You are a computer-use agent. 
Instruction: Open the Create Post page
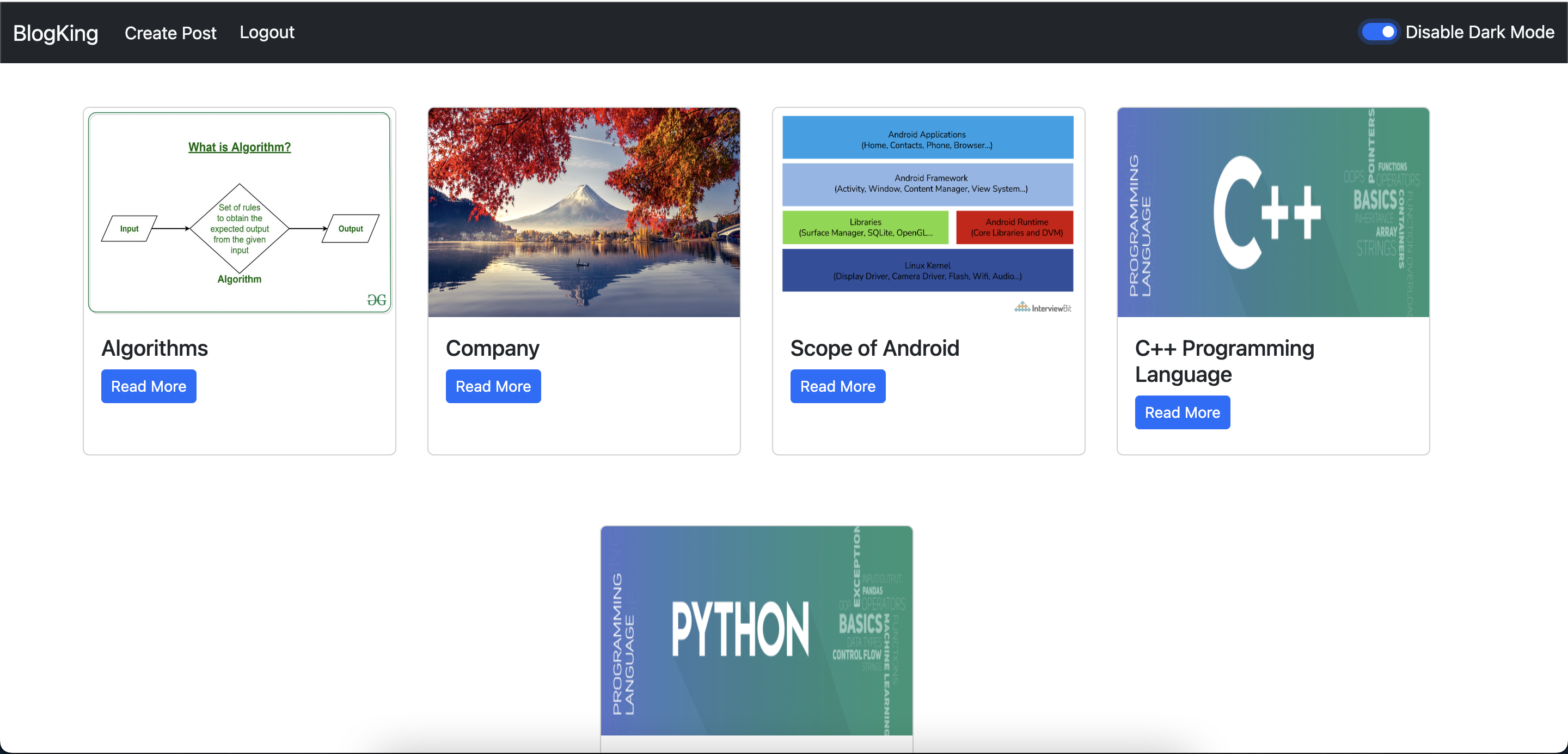coord(170,33)
